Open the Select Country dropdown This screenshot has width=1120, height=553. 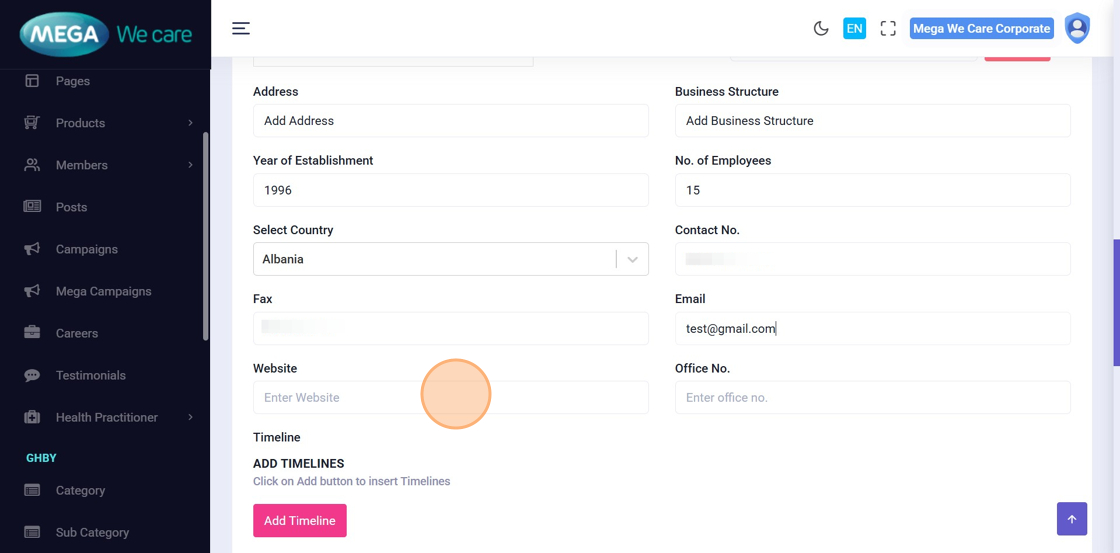(450, 259)
